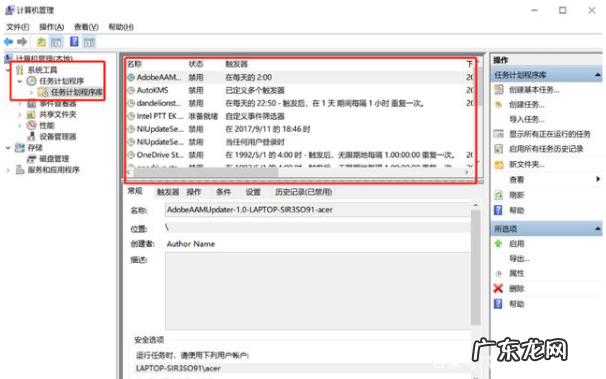Expand the 性能 tree node
Viewport: 606px width, 379px height.
tap(20, 126)
